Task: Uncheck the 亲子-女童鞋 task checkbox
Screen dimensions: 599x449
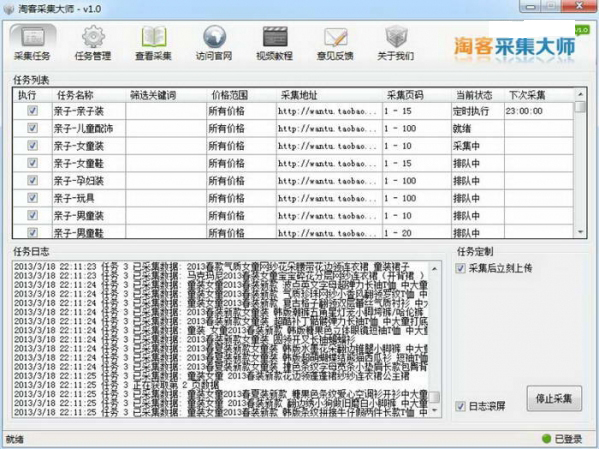Action: 32,163
